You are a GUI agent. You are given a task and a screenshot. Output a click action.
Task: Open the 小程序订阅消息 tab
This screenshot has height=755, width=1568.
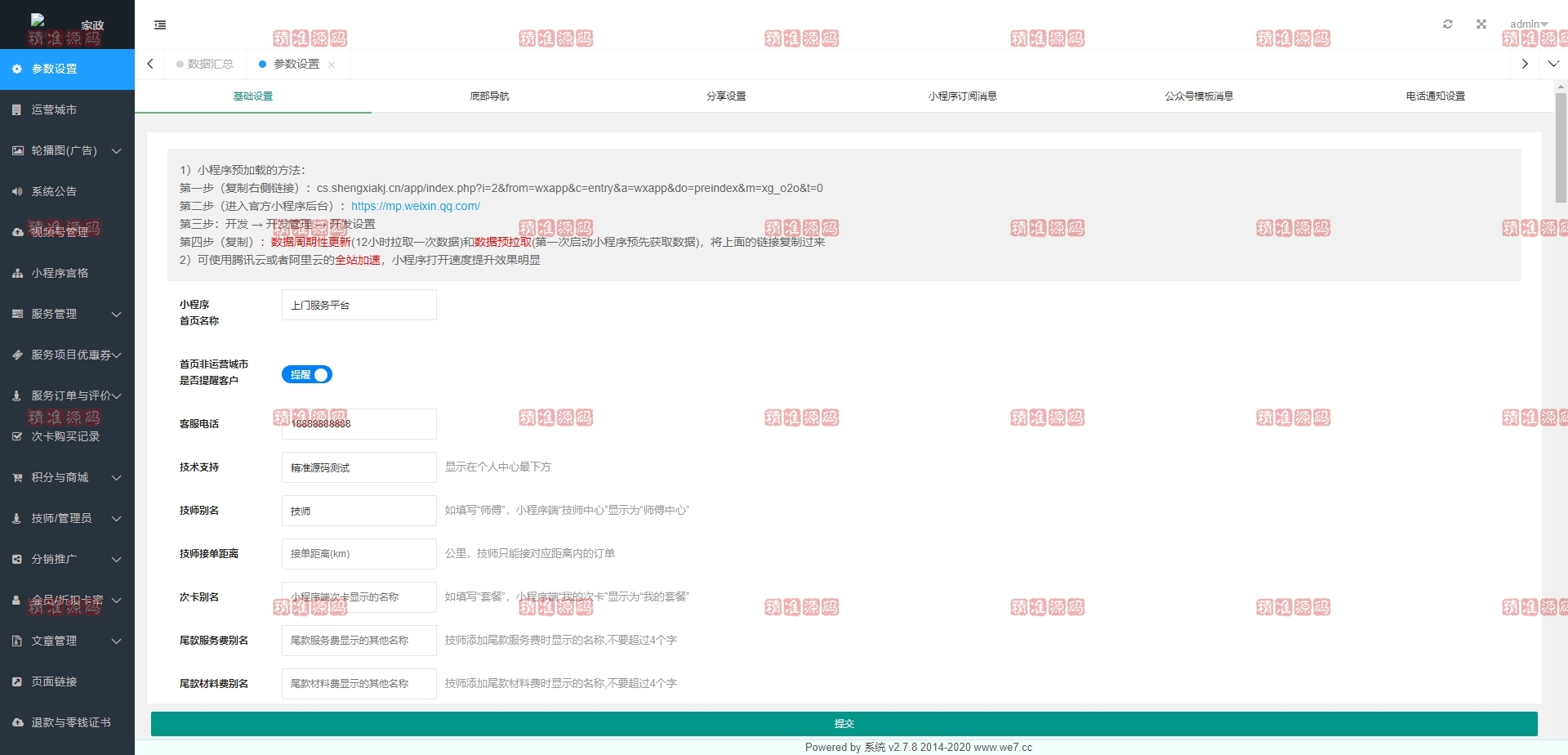click(x=962, y=96)
